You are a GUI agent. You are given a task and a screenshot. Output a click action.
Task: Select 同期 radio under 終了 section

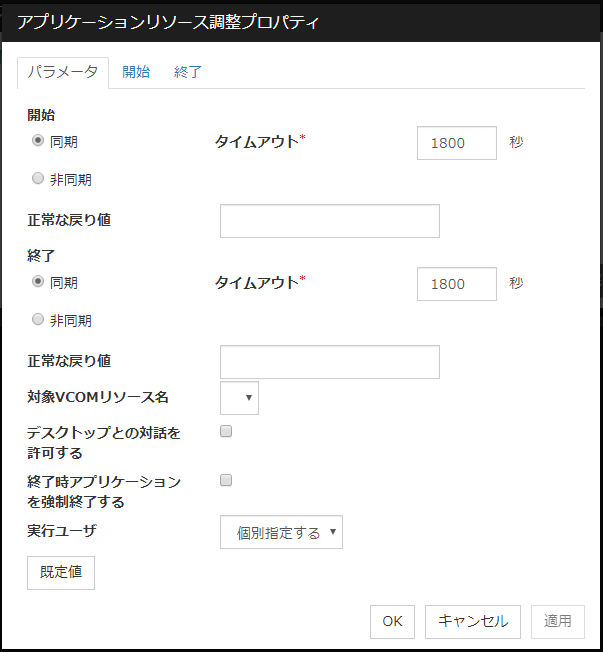(39, 282)
